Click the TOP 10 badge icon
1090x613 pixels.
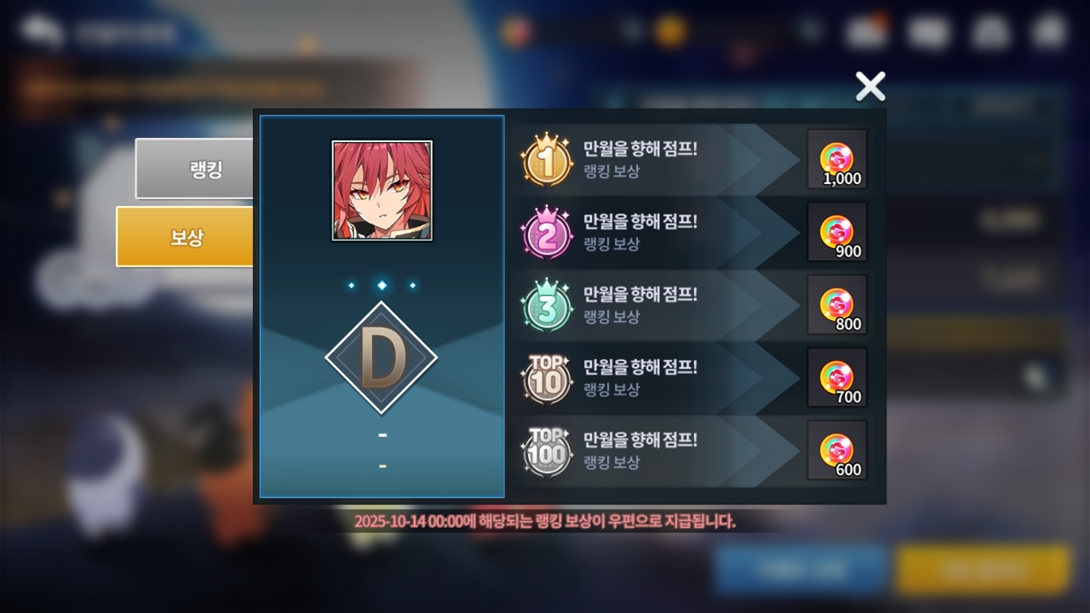click(546, 379)
